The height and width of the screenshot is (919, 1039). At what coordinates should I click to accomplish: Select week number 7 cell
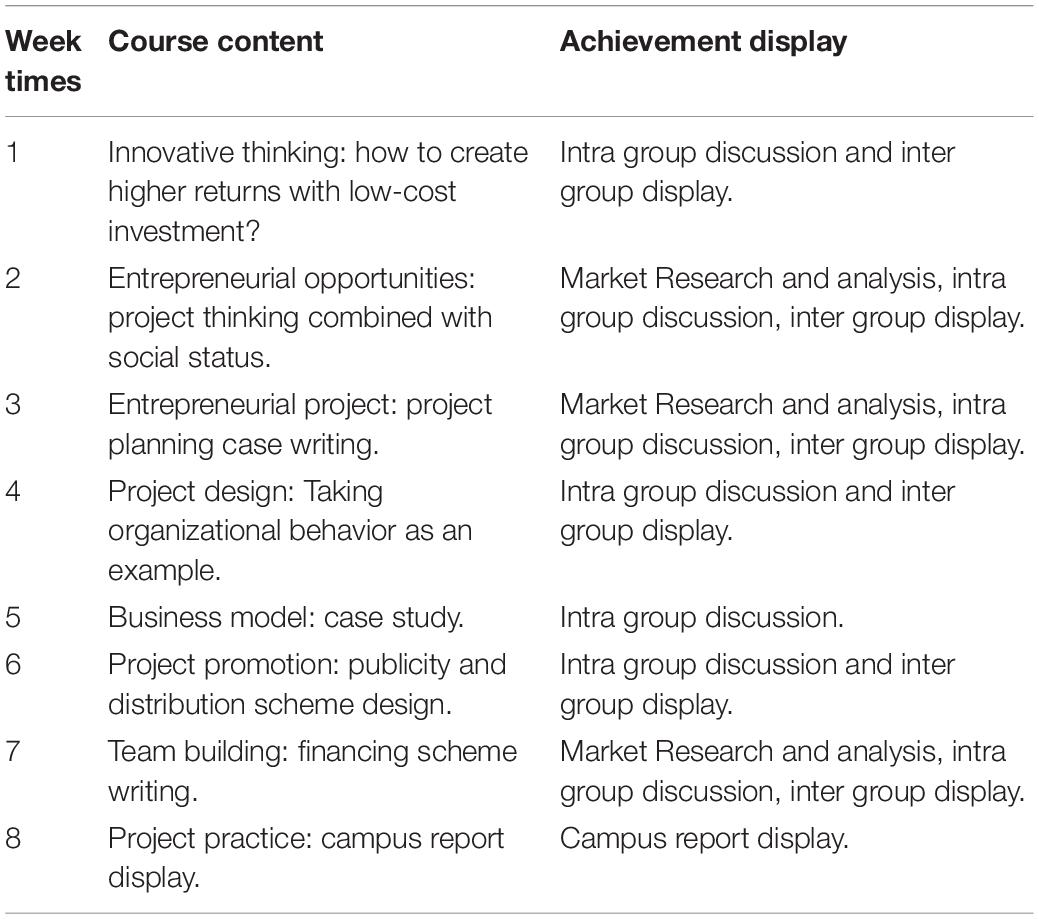tap(13, 751)
